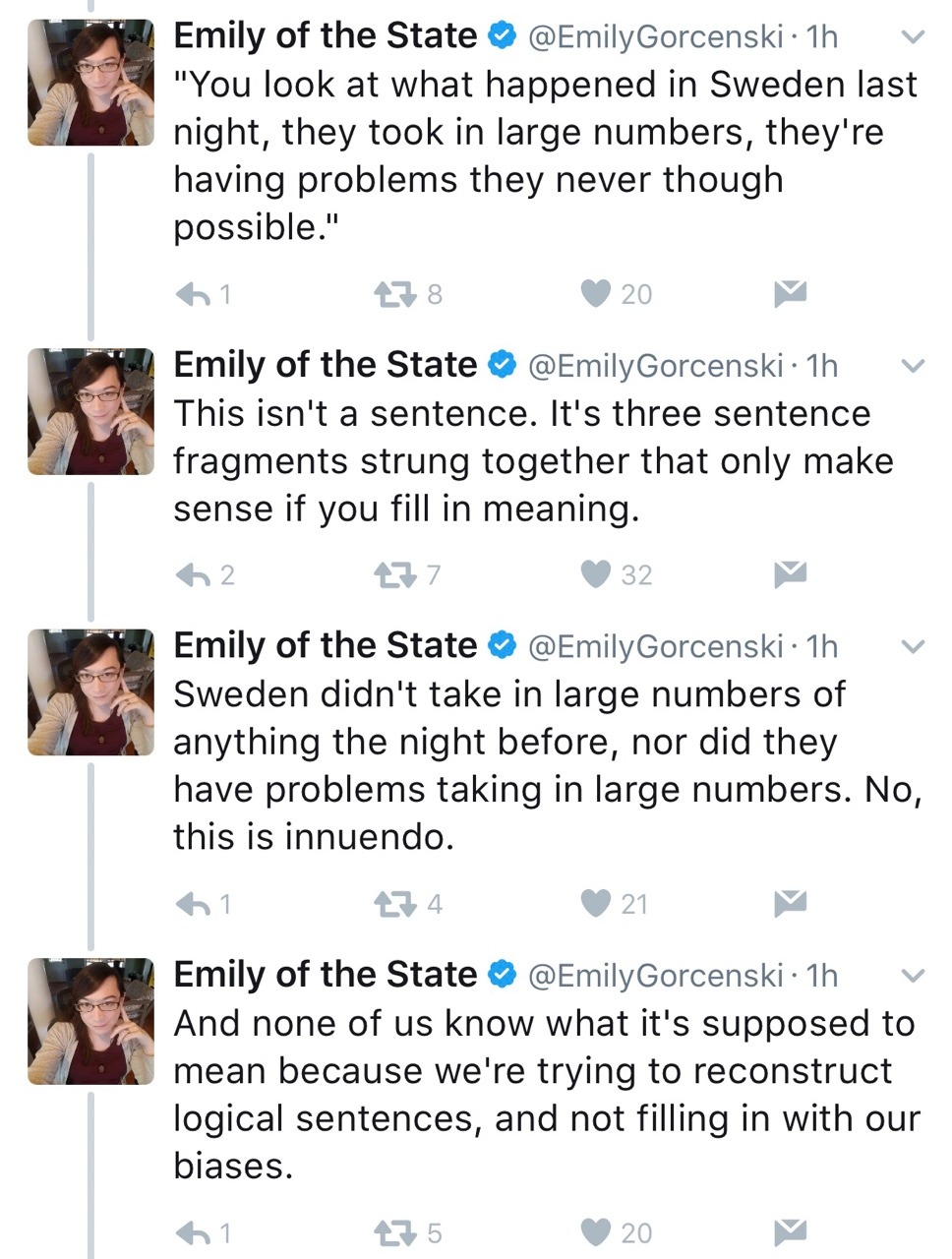
Task: Reply to the Sweden quote tweet
Action: [194, 293]
